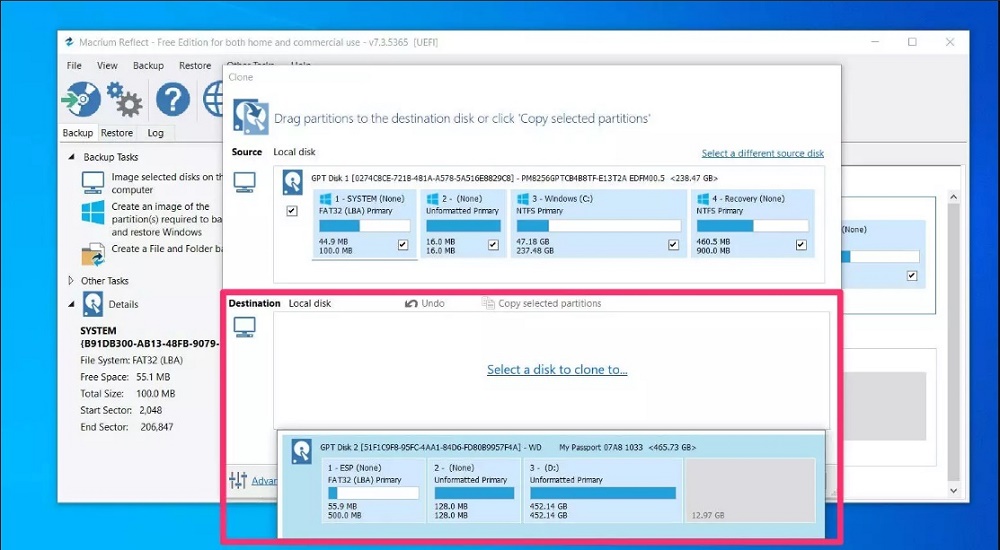Select the 2 - (None) partition on Disk 2
Image resolution: width=1000 pixels, height=550 pixels.
click(x=474, y=491)
